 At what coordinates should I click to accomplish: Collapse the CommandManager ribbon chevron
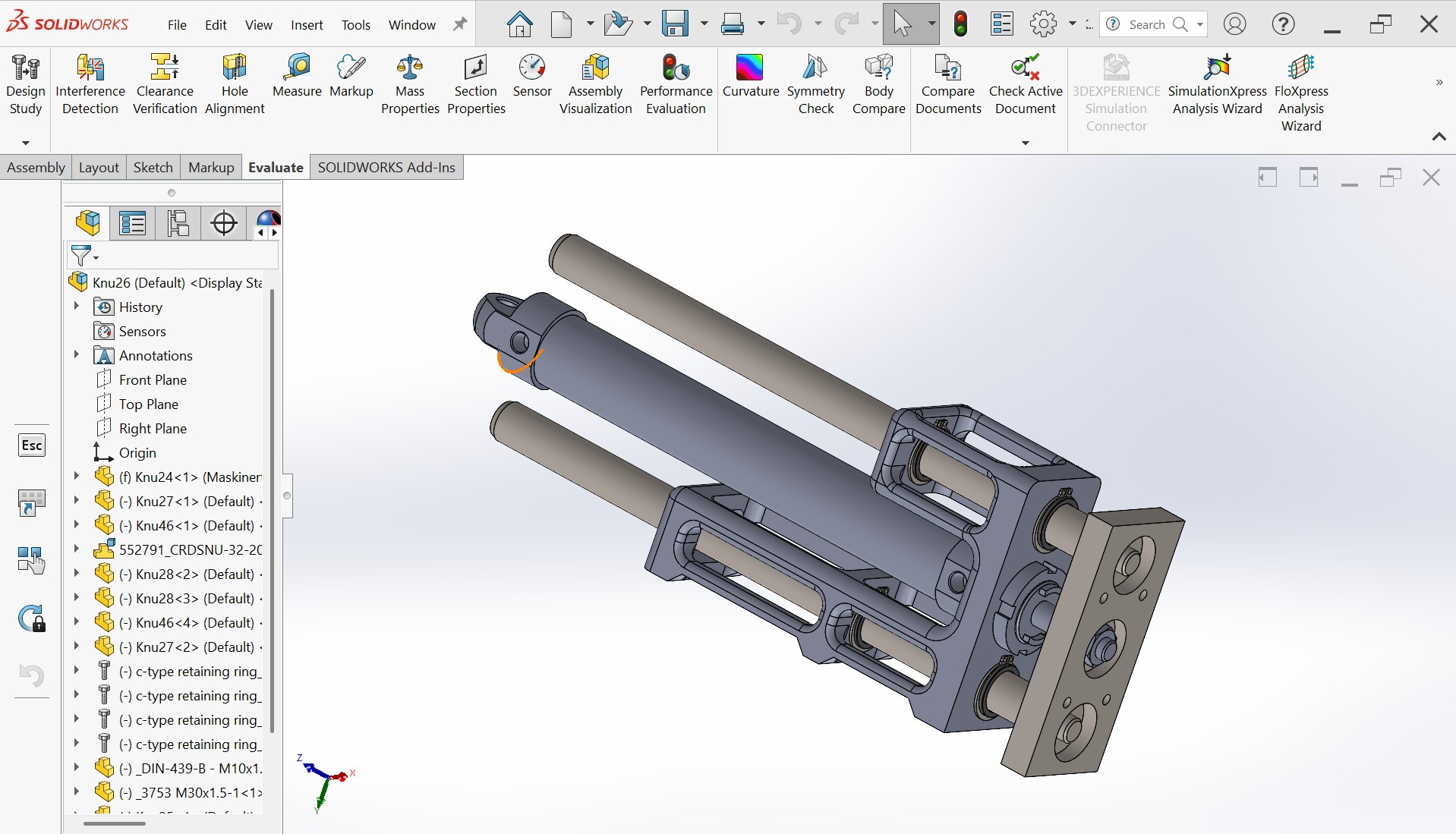tap(1439, 137)
